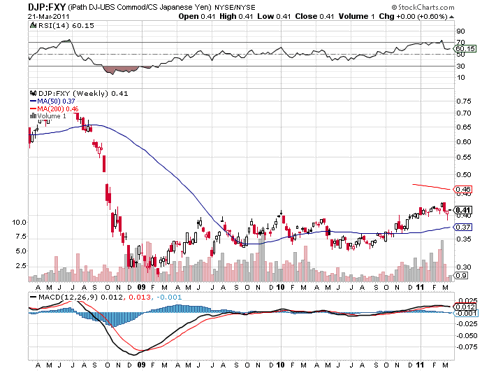Click the red boxed 0.46 MA(200) price tag
Screen dimensions: 489x371
coord(463,189)
